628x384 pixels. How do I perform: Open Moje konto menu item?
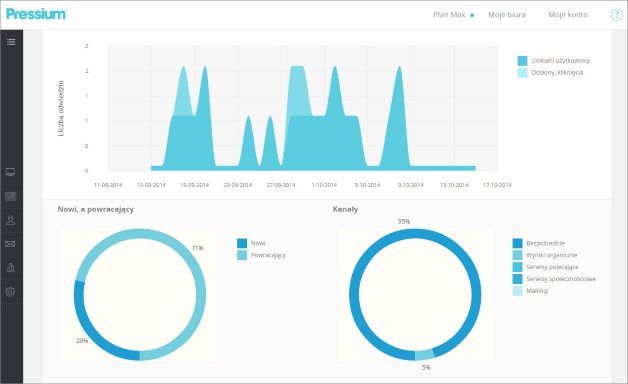pyautogui.click(x=568, y=15)
